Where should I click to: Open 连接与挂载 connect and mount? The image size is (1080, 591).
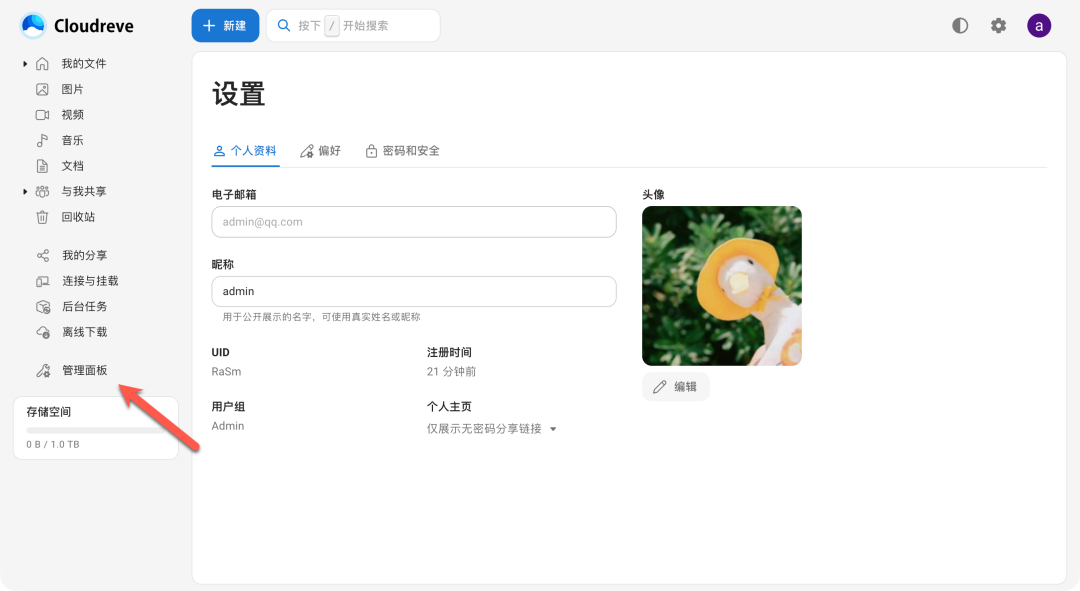click(x=90, y=281)
